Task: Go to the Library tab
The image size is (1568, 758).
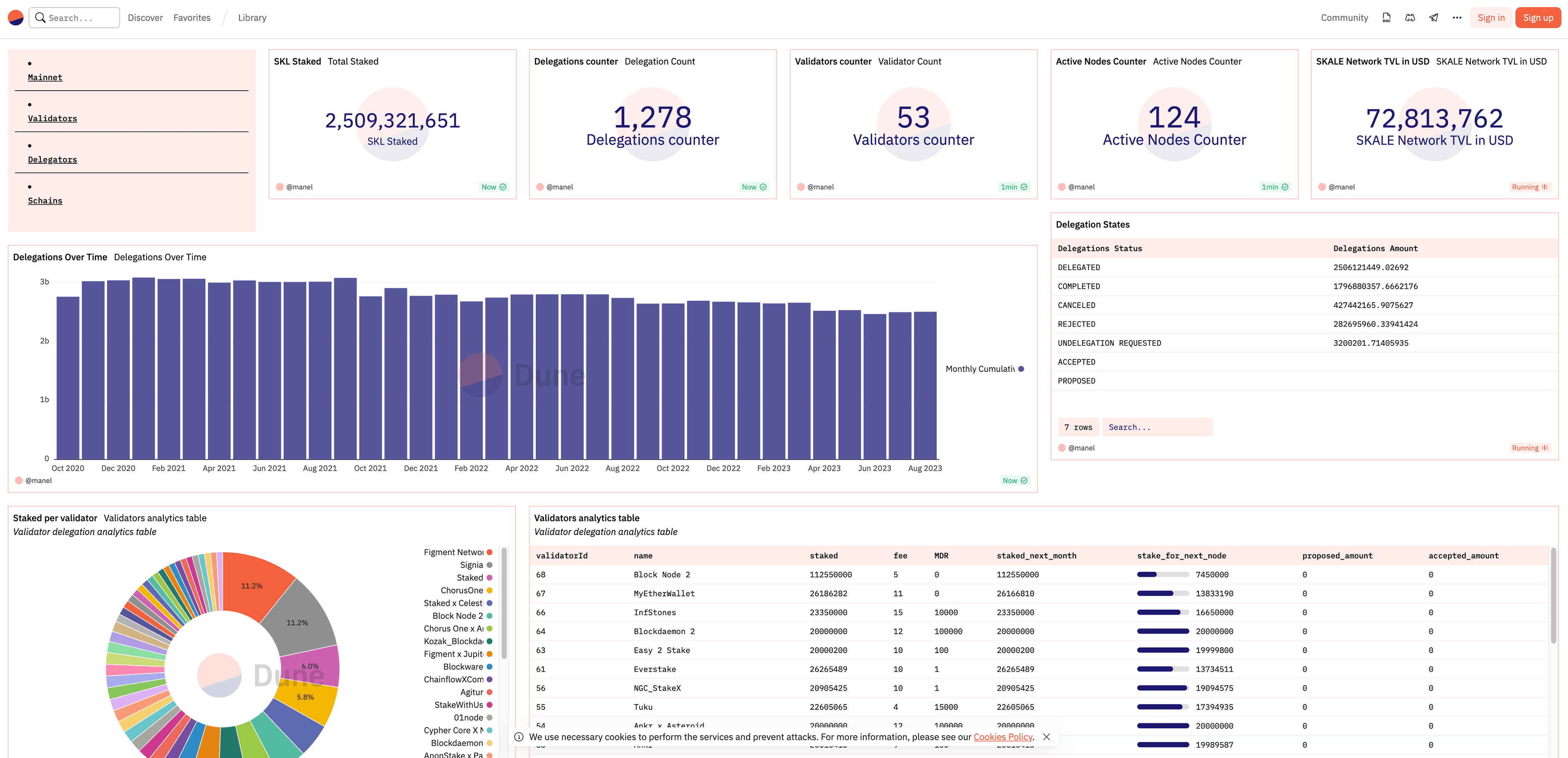Action: pyautogui.click(x=252, y=18)
